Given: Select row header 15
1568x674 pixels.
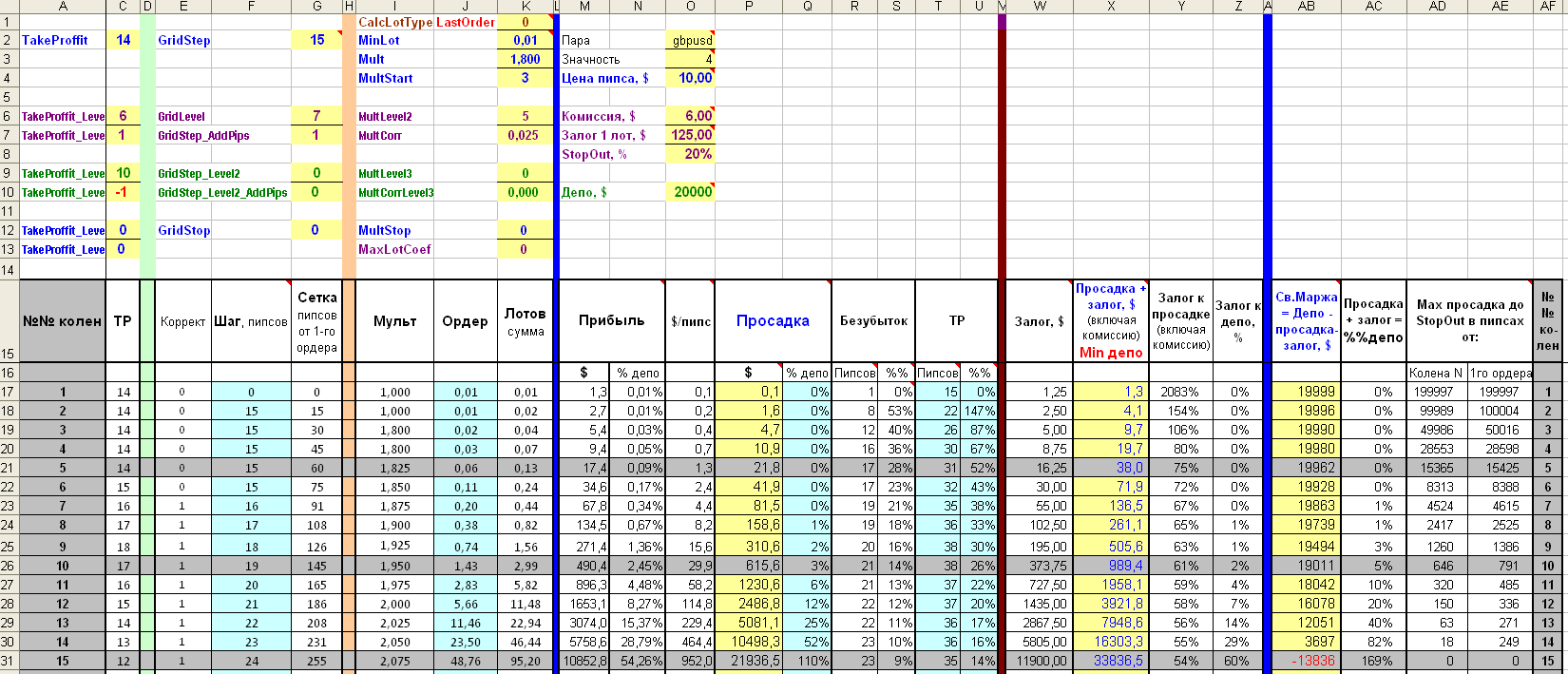Looking at the screenshot, I should coord(9,320).
